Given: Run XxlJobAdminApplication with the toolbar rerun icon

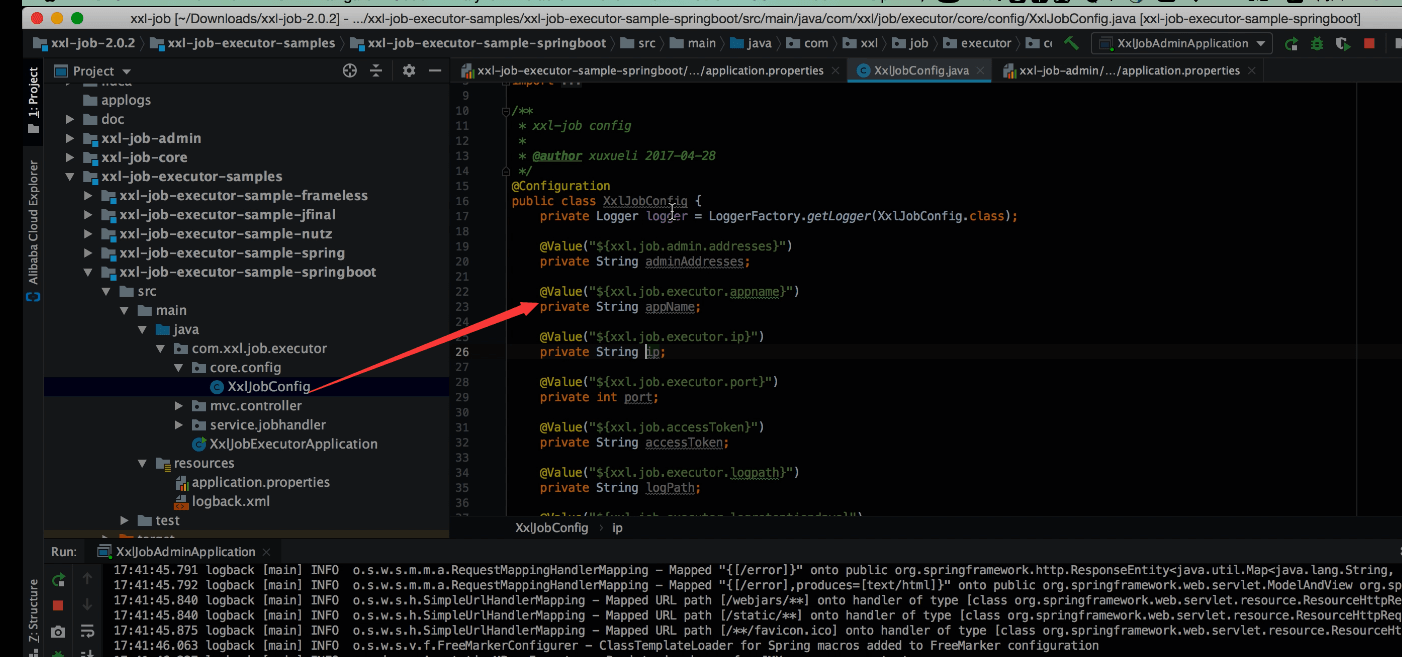Looking at the screenshot, I should point(1292,43).
